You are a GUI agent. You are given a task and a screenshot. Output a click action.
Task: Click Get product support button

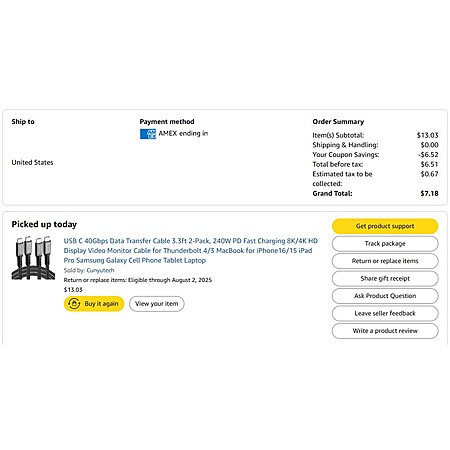pos(385,226)
